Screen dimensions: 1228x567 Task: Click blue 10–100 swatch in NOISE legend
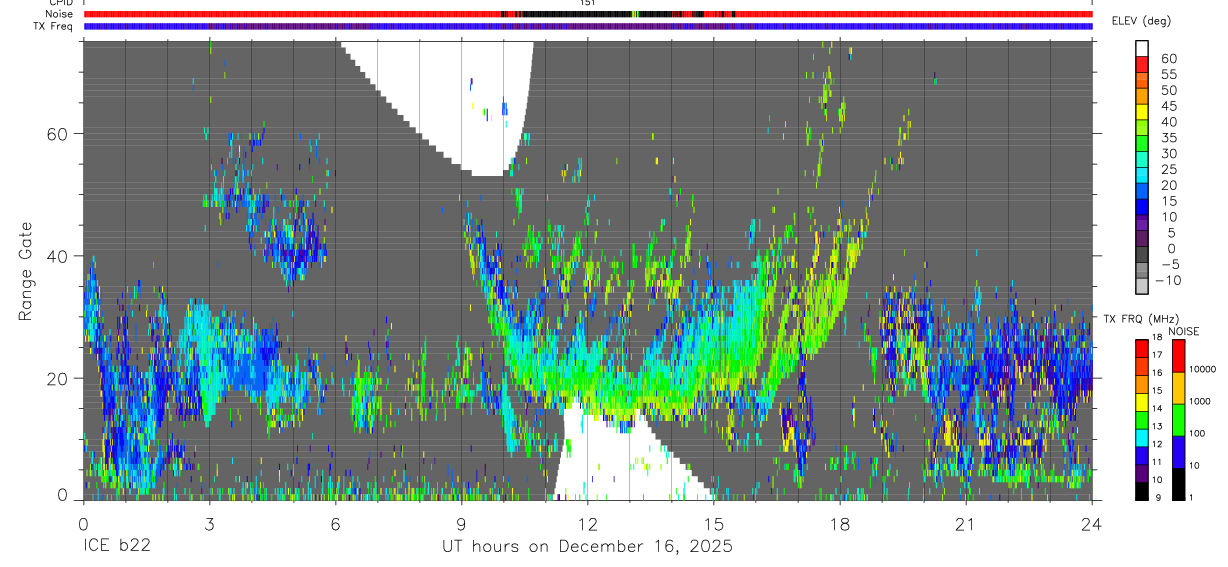point(1178,453)
